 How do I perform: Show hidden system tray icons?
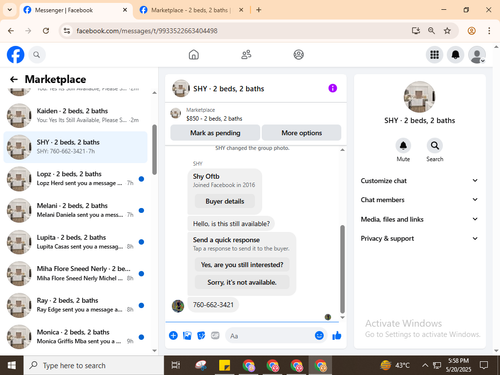(x=425, y=365)
